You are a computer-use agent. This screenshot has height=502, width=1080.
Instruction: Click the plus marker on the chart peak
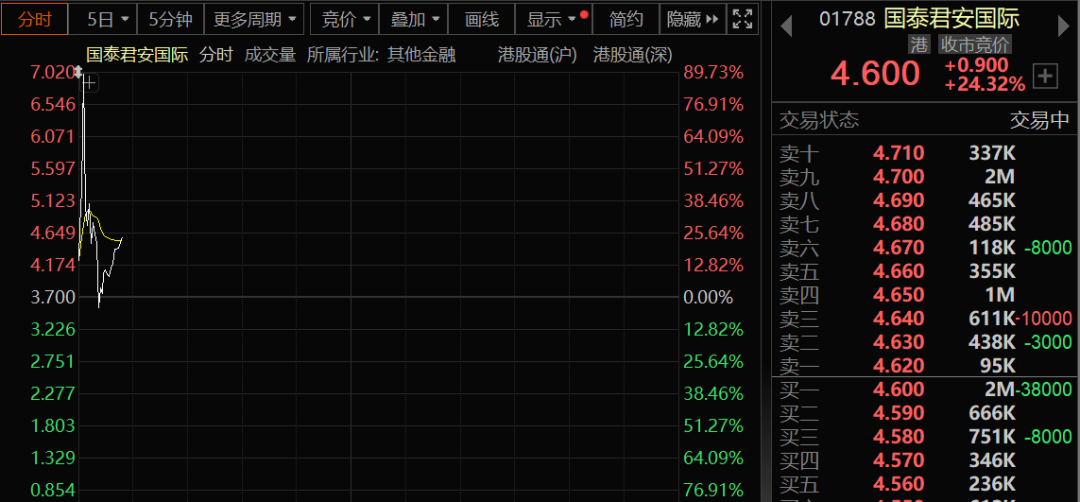90,84
